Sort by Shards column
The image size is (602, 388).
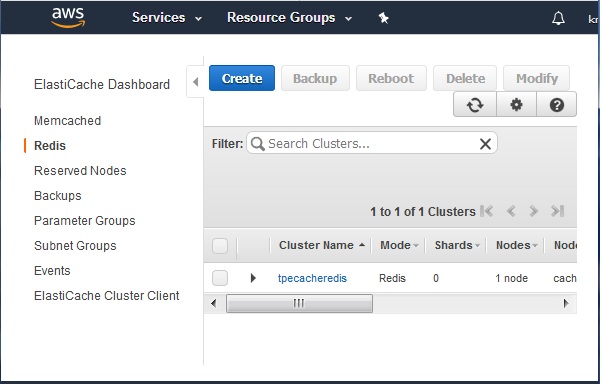coord(457,245)
